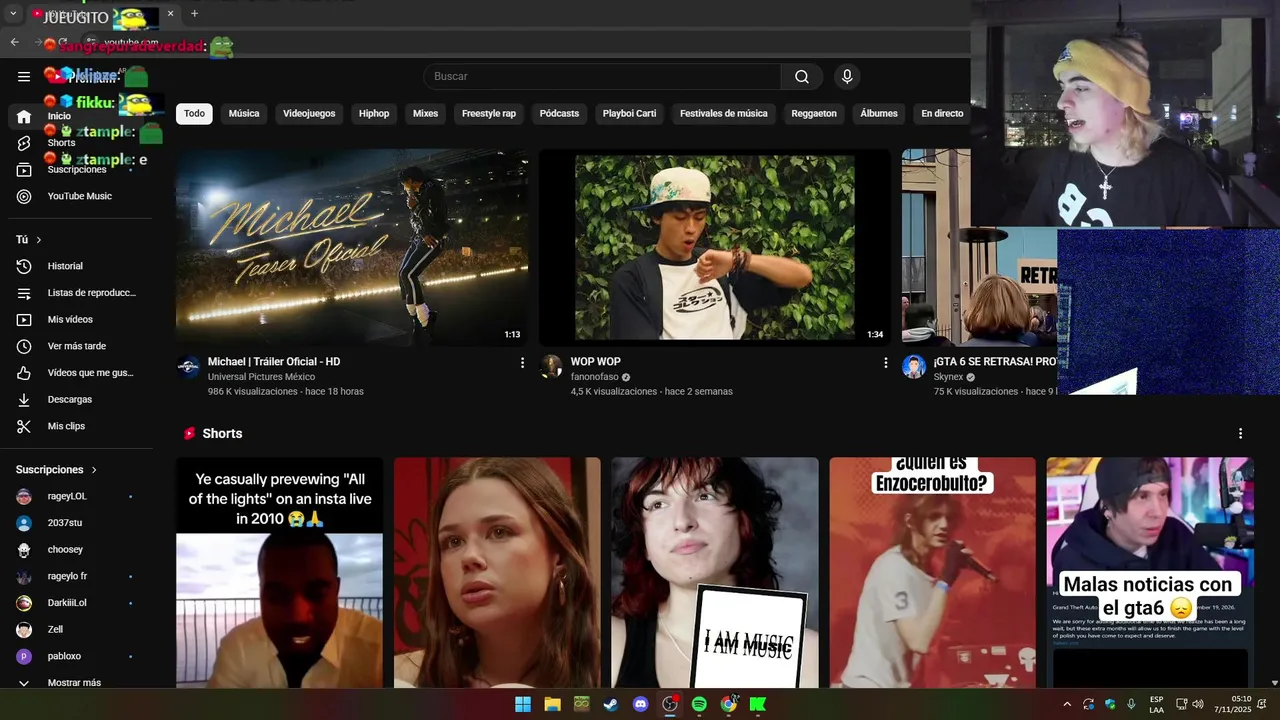This screenshot has width=1280, height=720.
Task: Select the Pódcasts filter chip
Action: point(559,114)
